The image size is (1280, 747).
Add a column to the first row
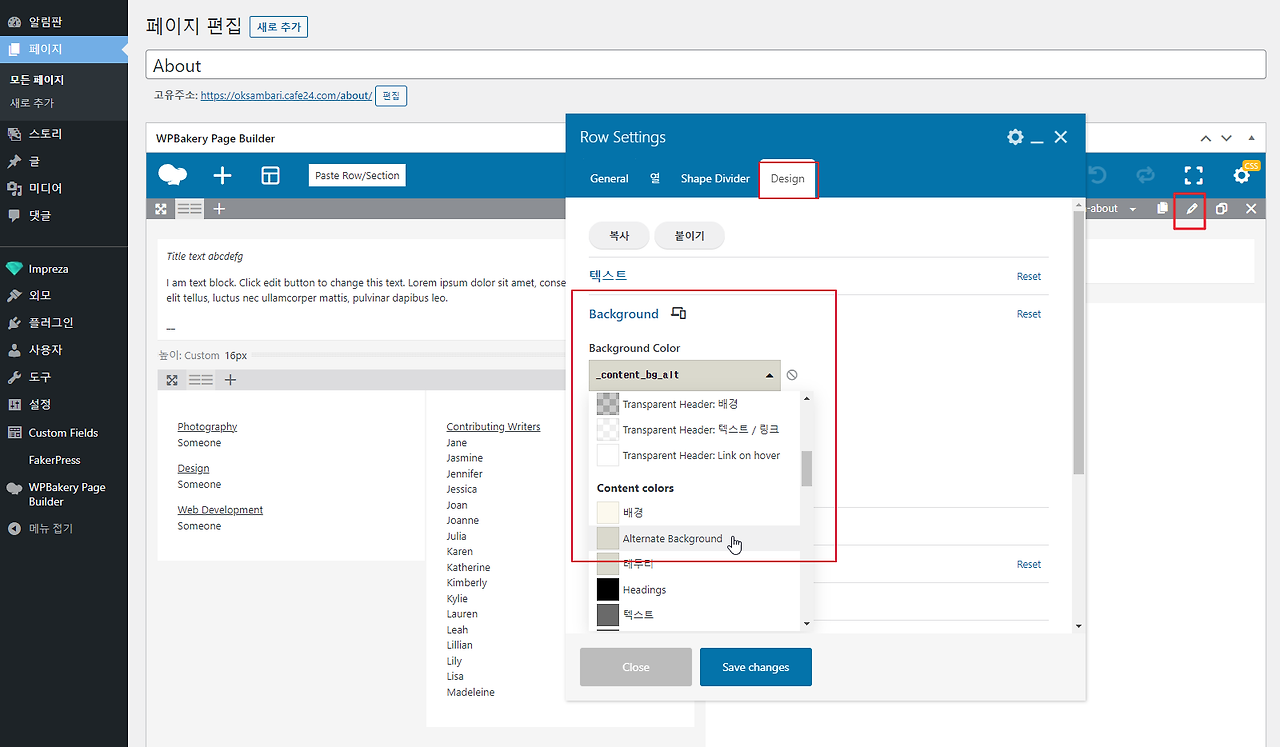coord(219,209)
